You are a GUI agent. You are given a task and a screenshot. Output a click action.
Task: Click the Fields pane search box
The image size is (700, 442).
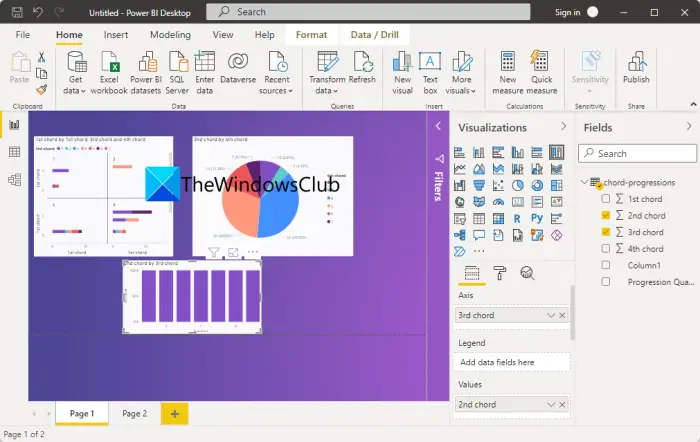pyautogui.click(x=637, y=153)
